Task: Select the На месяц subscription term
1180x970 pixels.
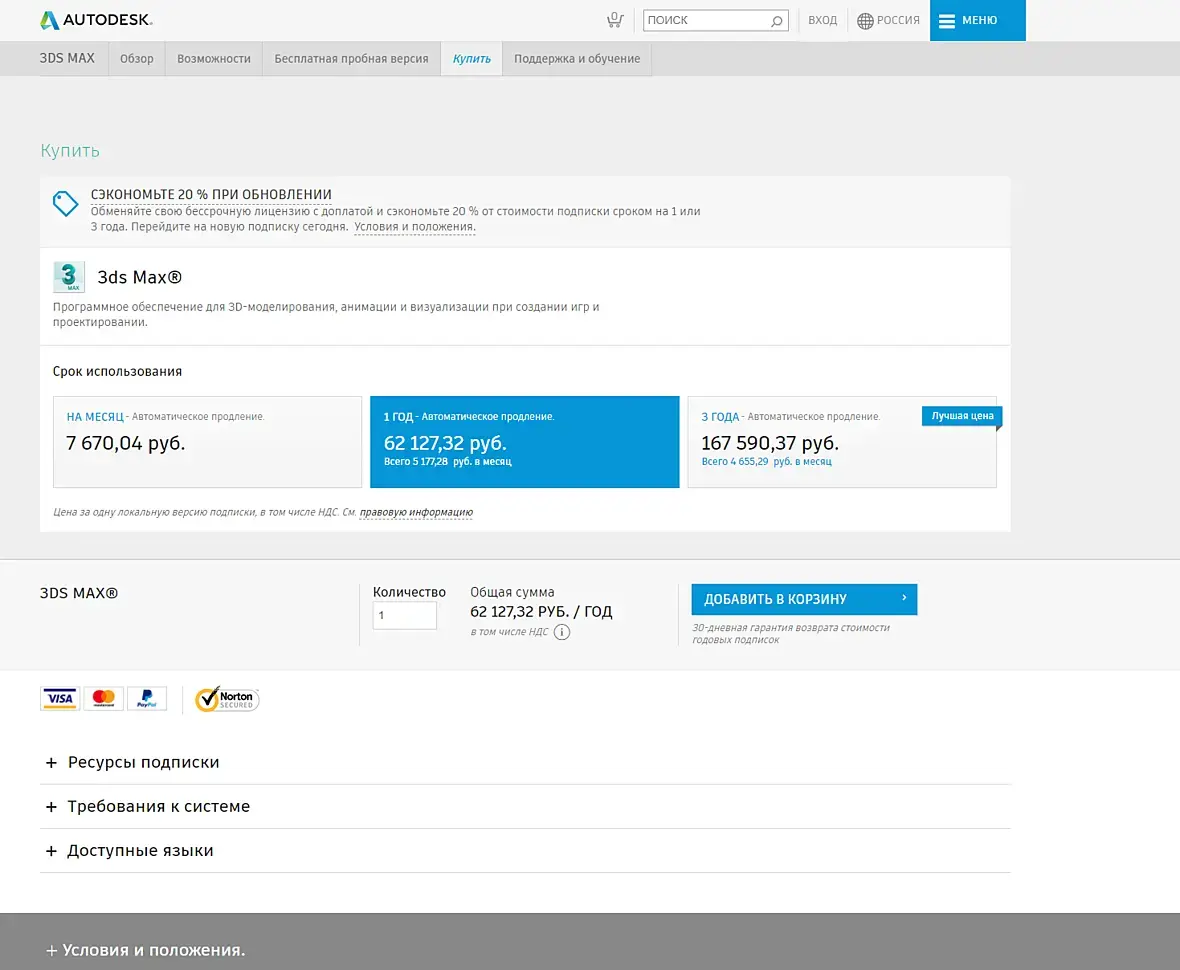Action: pyautogui.click(x=207, y=442)
